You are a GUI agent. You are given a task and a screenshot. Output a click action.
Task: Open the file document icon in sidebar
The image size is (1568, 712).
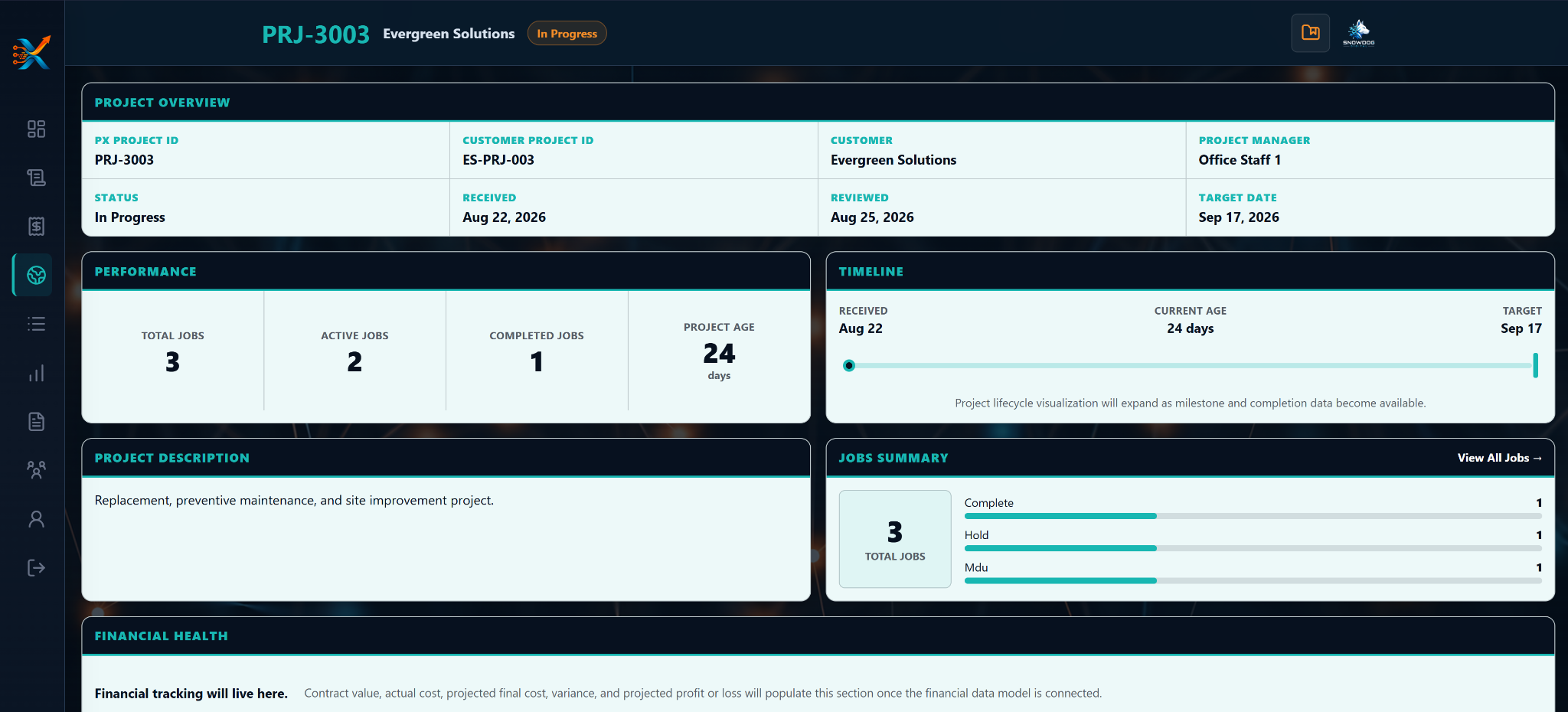click(36, 421)
